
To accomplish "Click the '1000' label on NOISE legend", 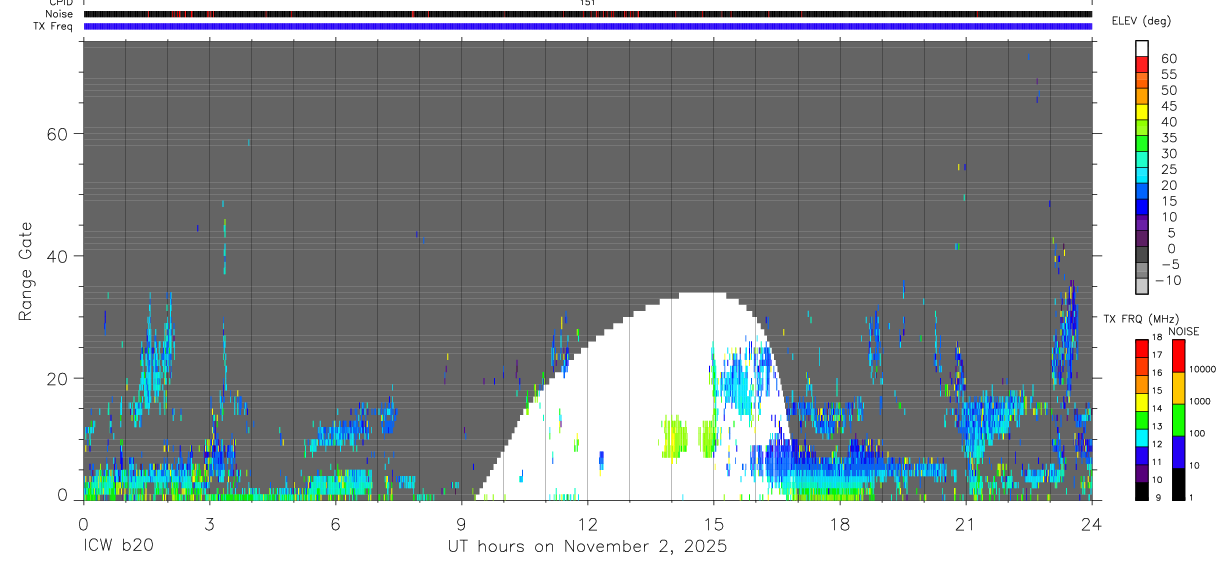I will pyautogui.click(x=1198, y=402).
